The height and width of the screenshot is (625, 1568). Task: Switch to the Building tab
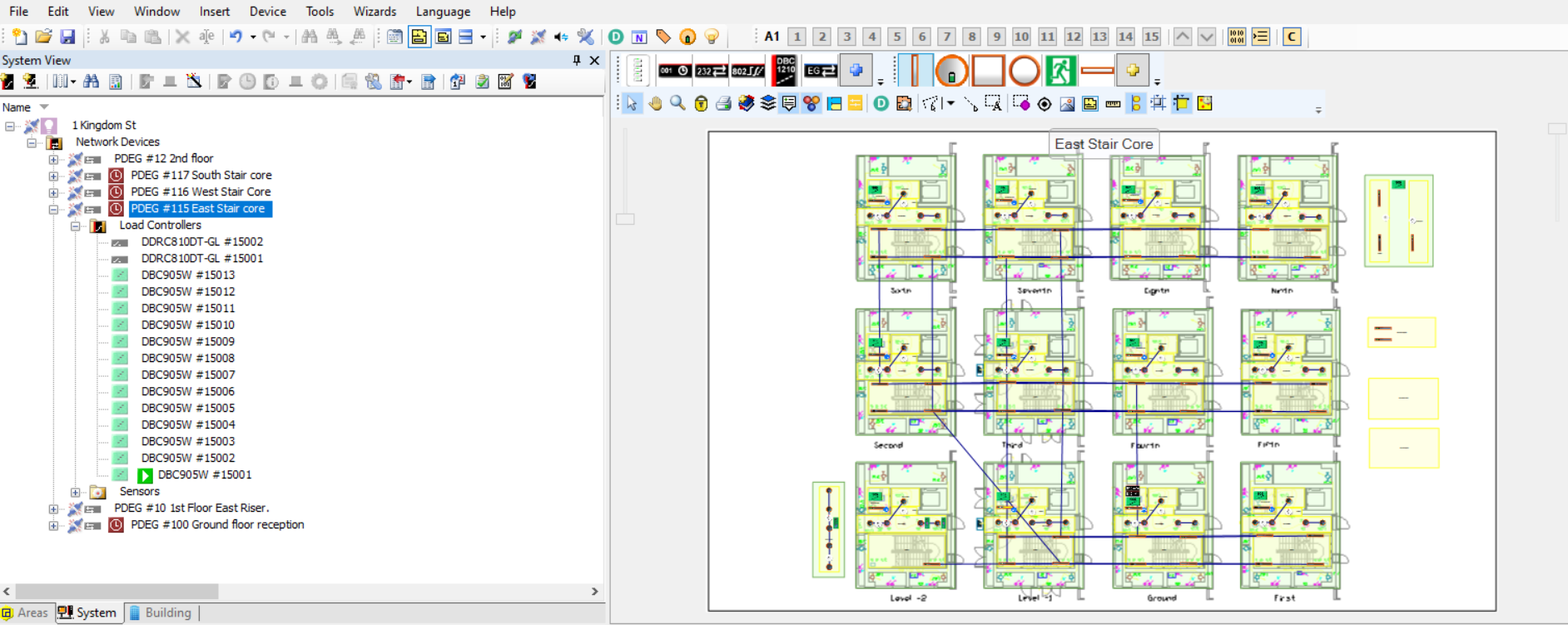[161, 613]
